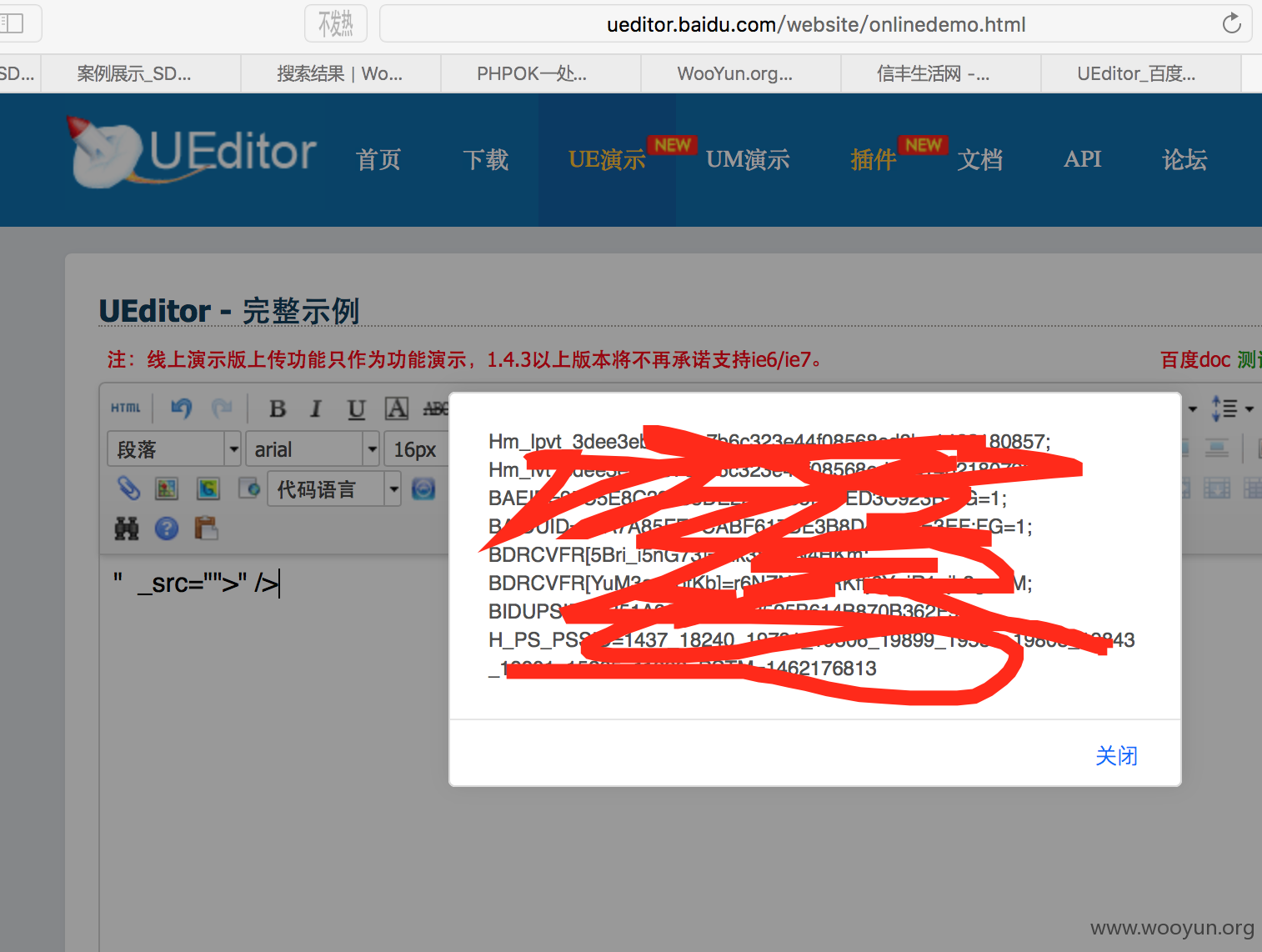Toggle italic formatting
Image resolution: width=1262 pixels, height=952 pixels.
coord(315,408)
